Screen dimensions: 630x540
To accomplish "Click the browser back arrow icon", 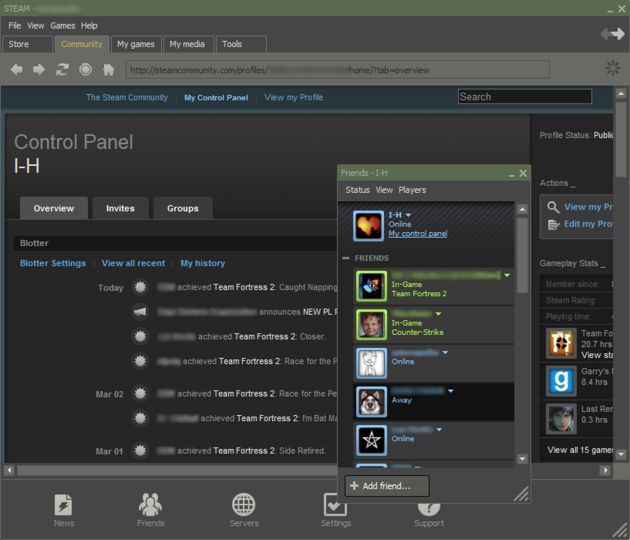I will point(16,69).
